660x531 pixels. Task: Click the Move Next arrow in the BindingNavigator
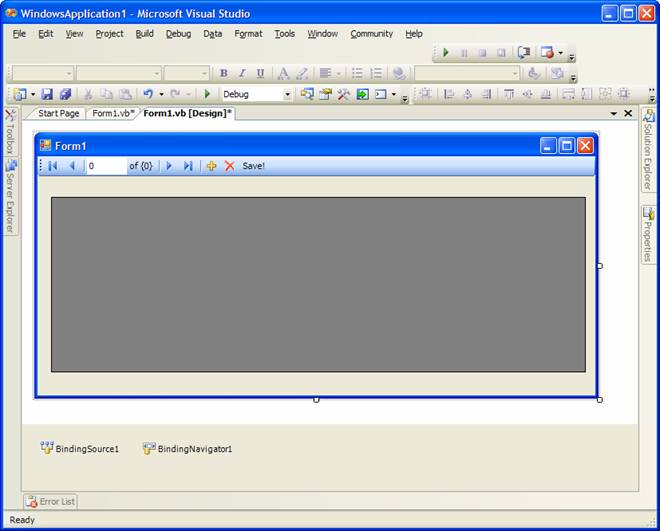169,166
